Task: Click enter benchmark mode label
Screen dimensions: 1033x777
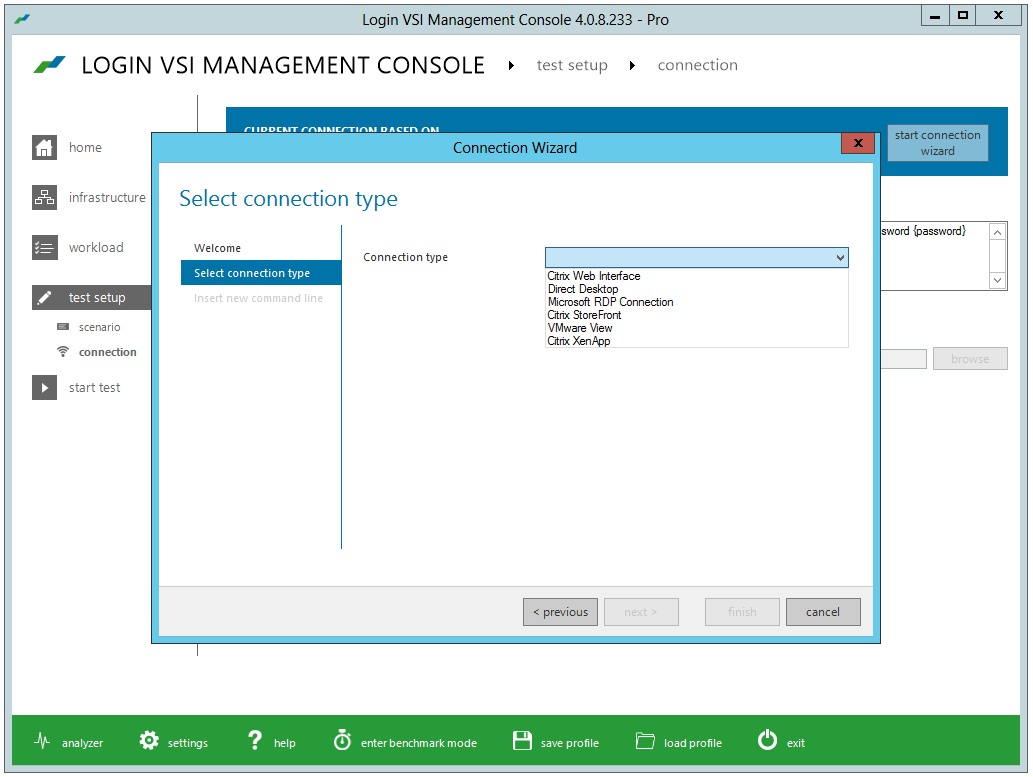Action: [419, 743]
